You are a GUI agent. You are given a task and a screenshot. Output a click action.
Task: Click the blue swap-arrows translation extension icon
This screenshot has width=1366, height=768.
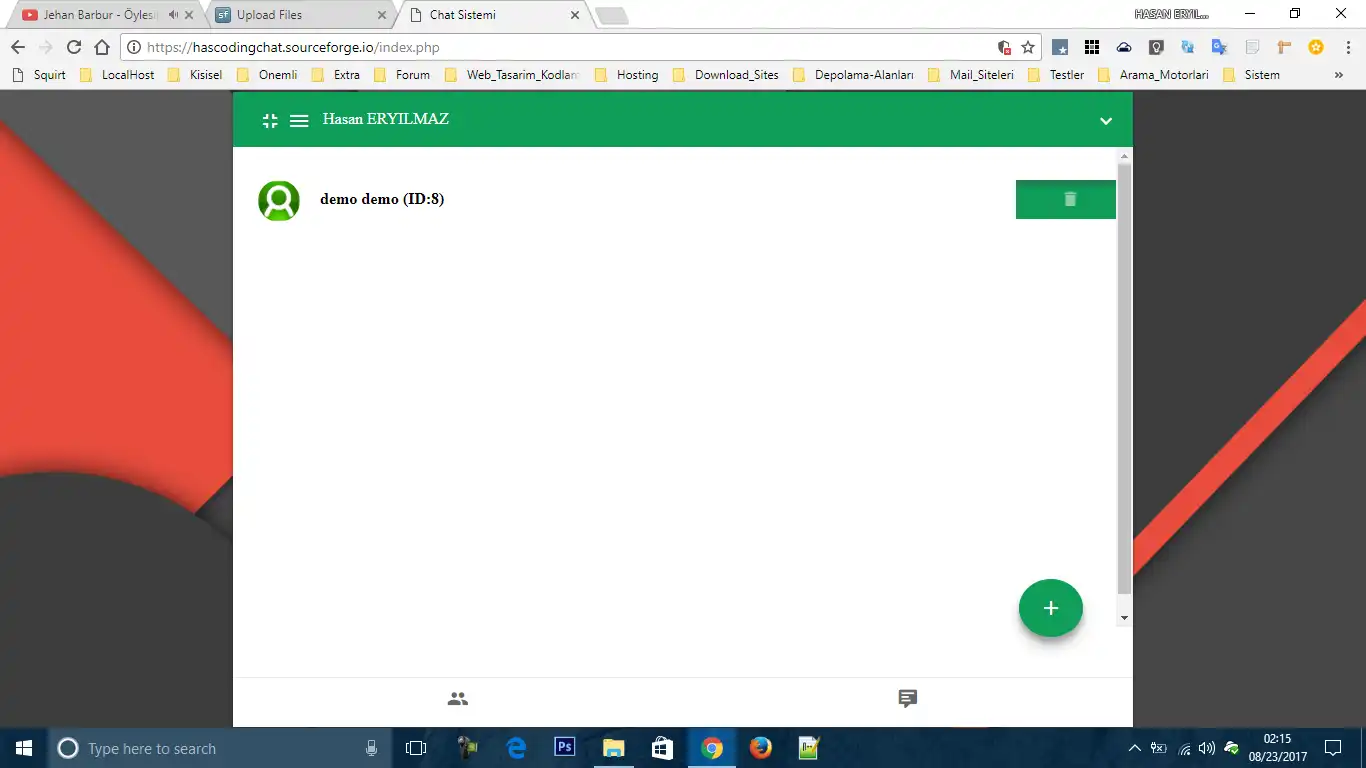pyautogui.click(x=1188, y=47)
